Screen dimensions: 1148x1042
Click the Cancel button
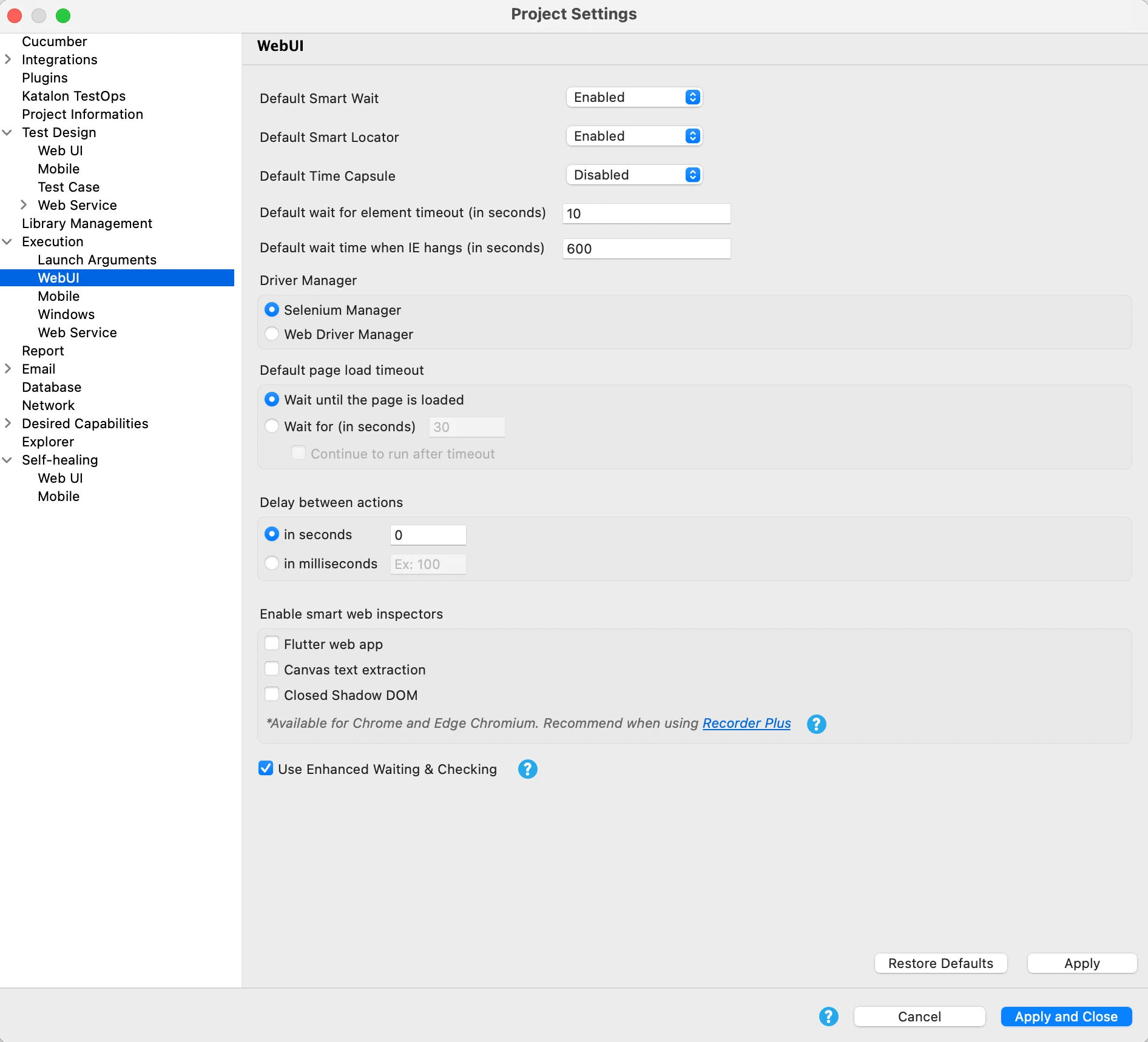[919, 1017]
